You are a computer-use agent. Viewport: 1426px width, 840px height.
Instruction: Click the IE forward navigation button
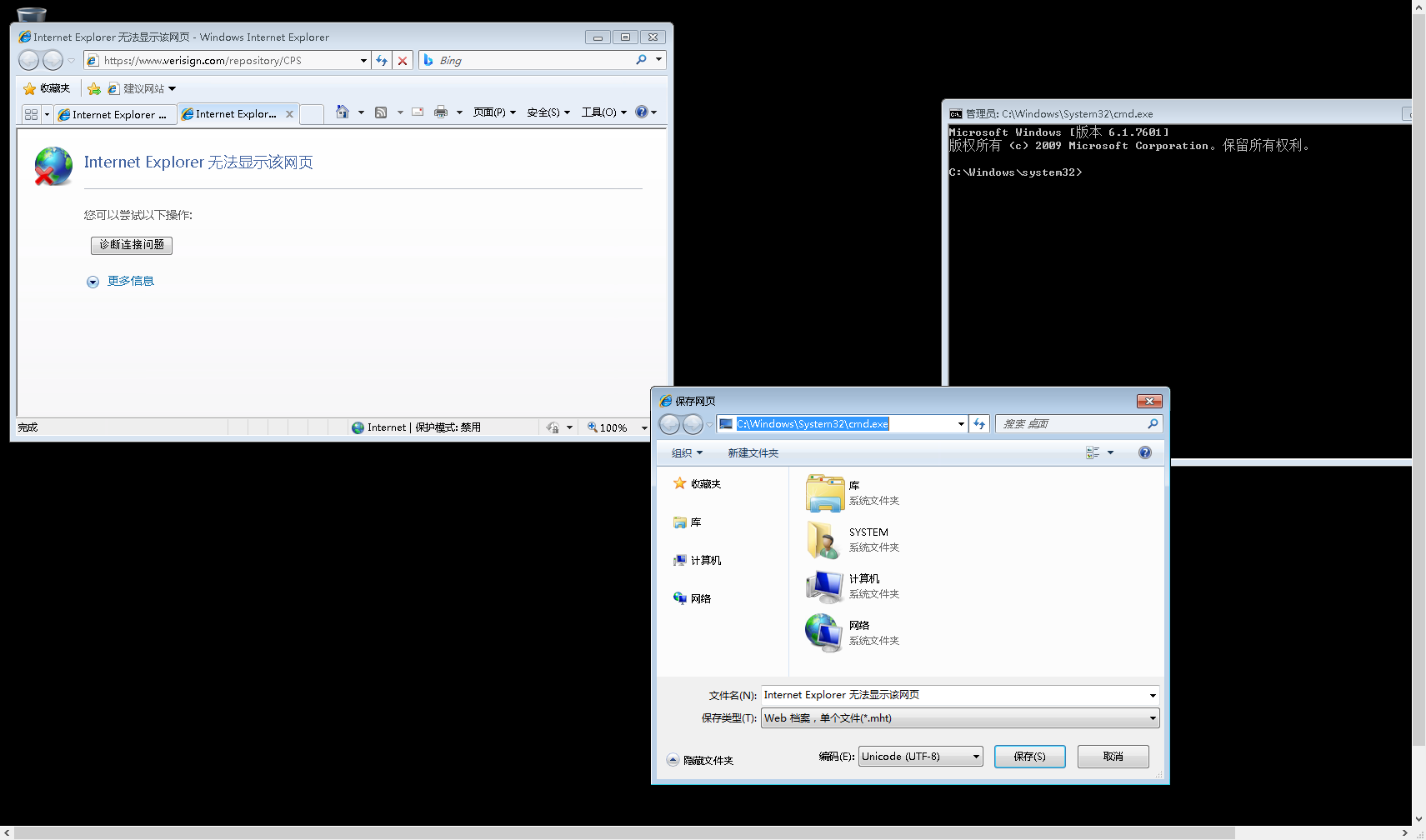[x=53, y=60]
